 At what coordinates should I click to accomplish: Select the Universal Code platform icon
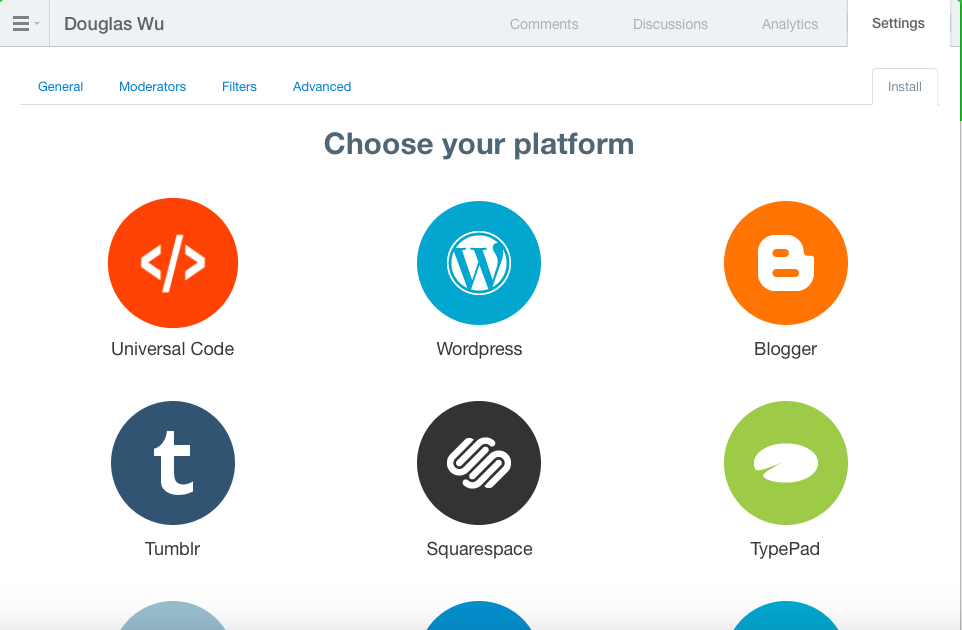click(173, 263)
